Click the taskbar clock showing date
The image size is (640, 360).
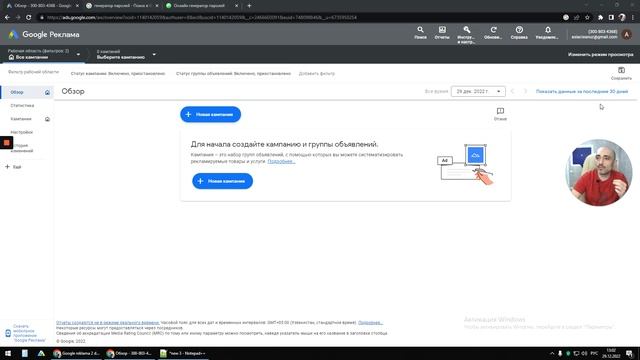pos(611,353)
